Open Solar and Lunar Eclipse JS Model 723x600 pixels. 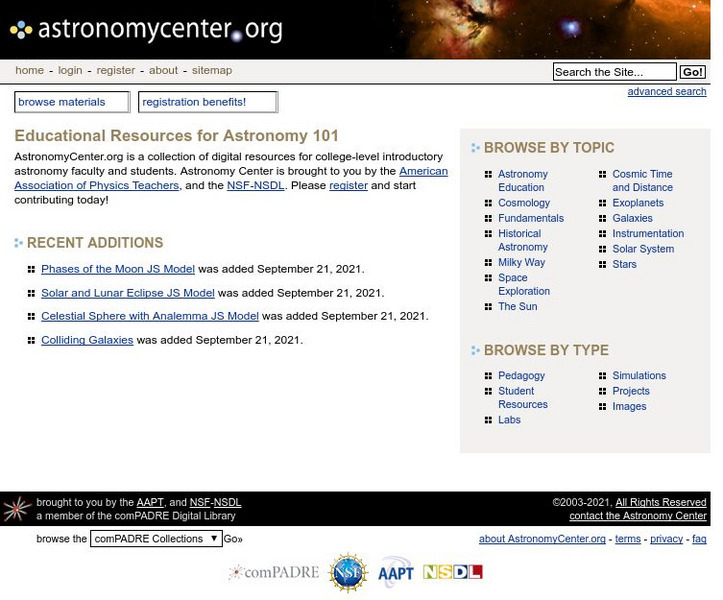(128, 293)
